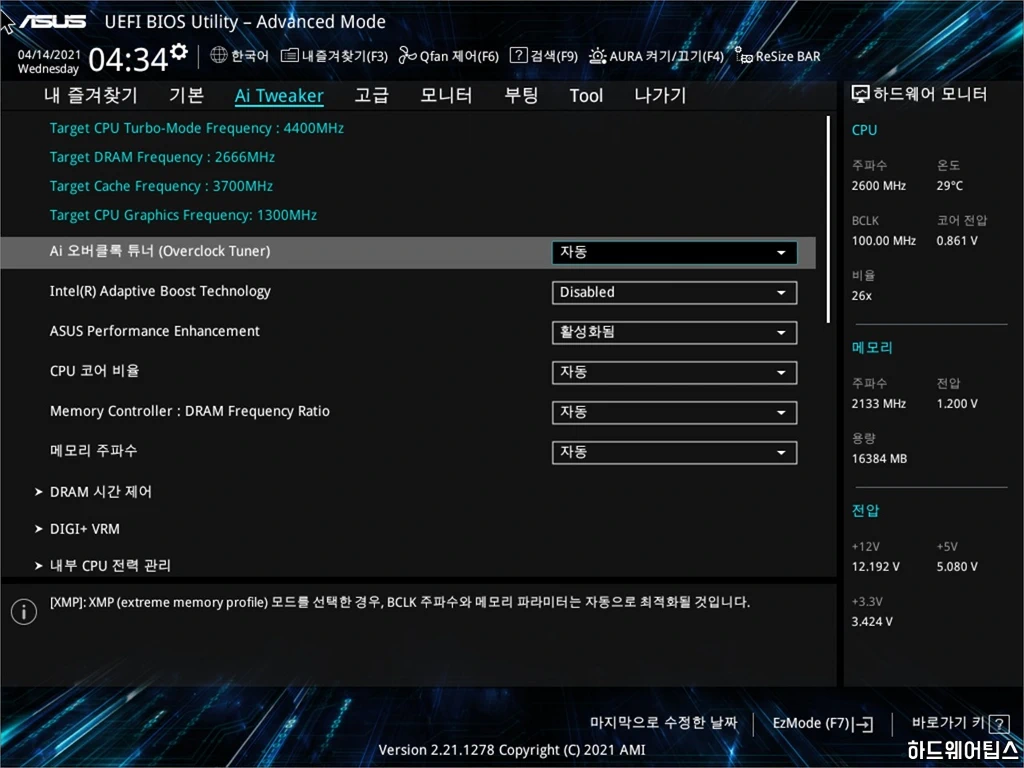Click the ASUS logo
The image size is (1024, 768).
pos(52,22)
